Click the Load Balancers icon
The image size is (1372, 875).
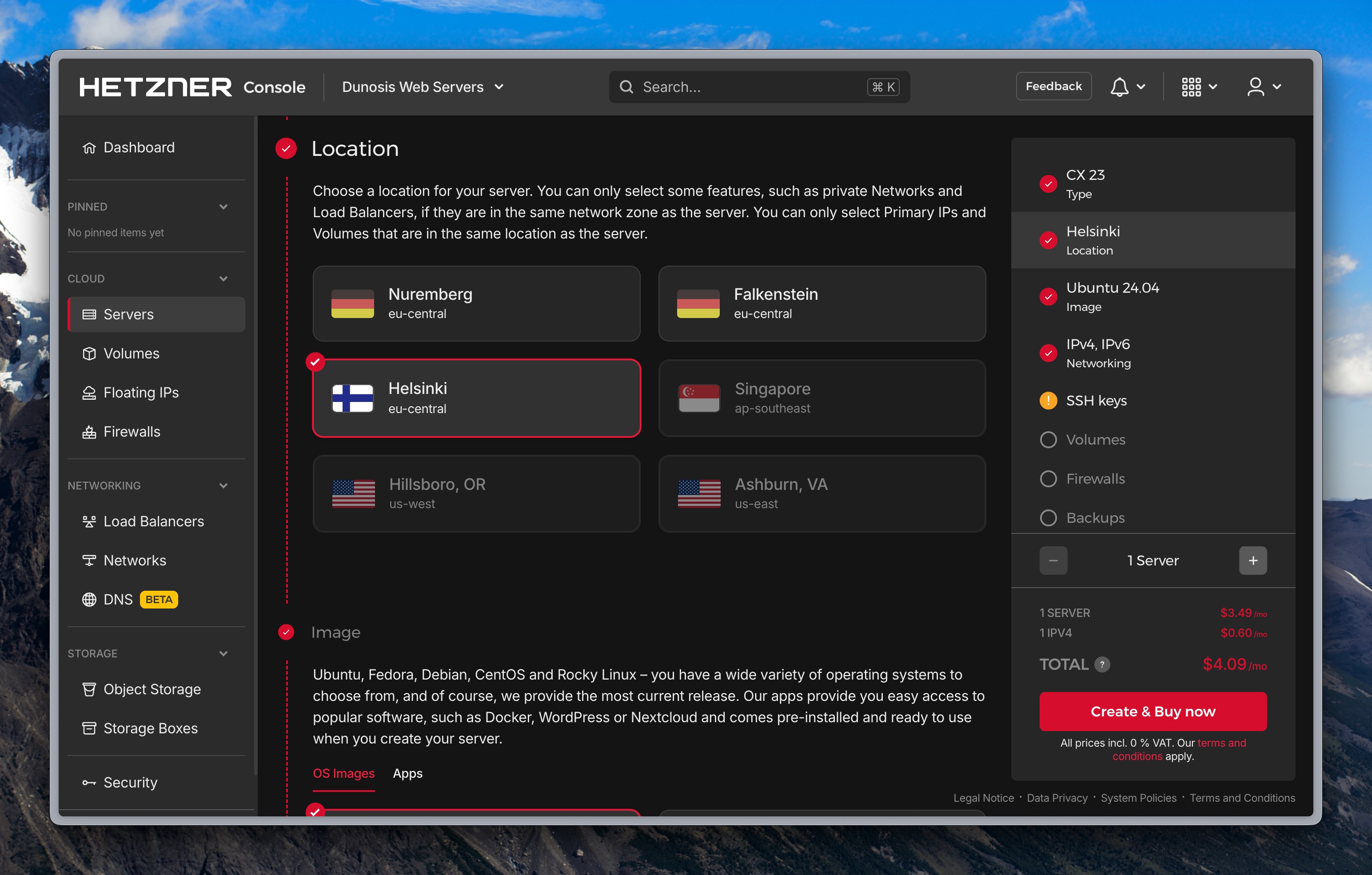pyautogui.click(x=89, y=521)
